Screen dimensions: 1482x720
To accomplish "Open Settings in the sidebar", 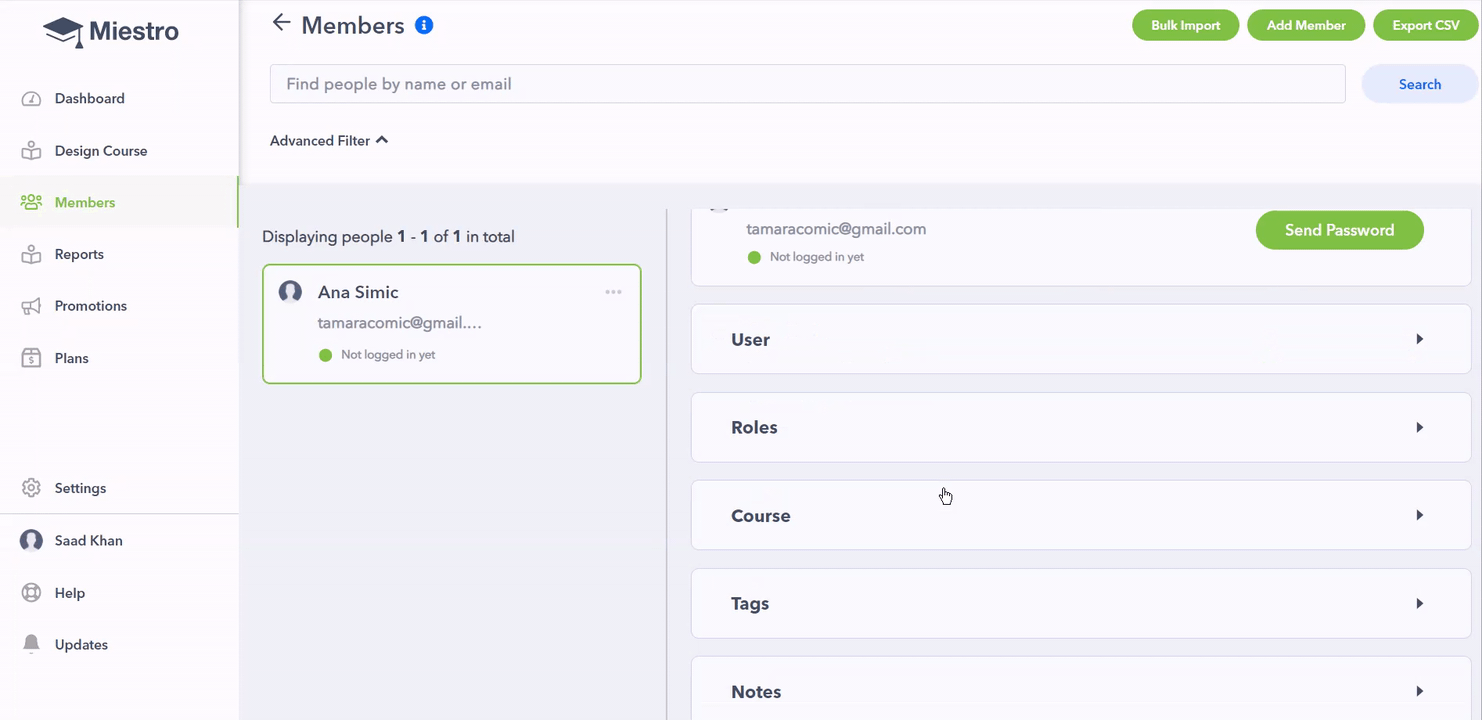I will [80, 488].
